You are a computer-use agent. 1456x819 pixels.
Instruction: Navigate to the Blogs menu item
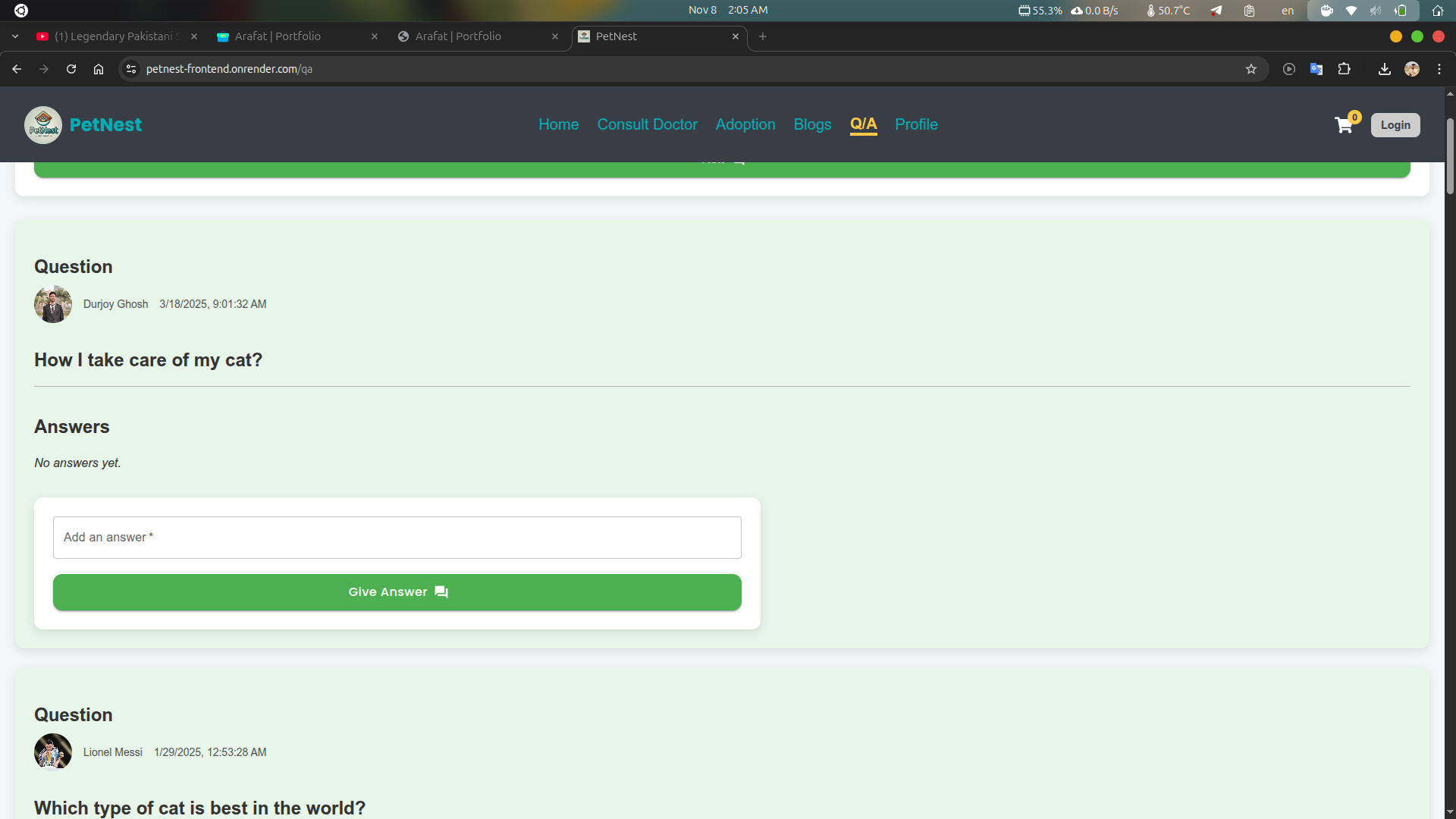click(x=812, y=124)
